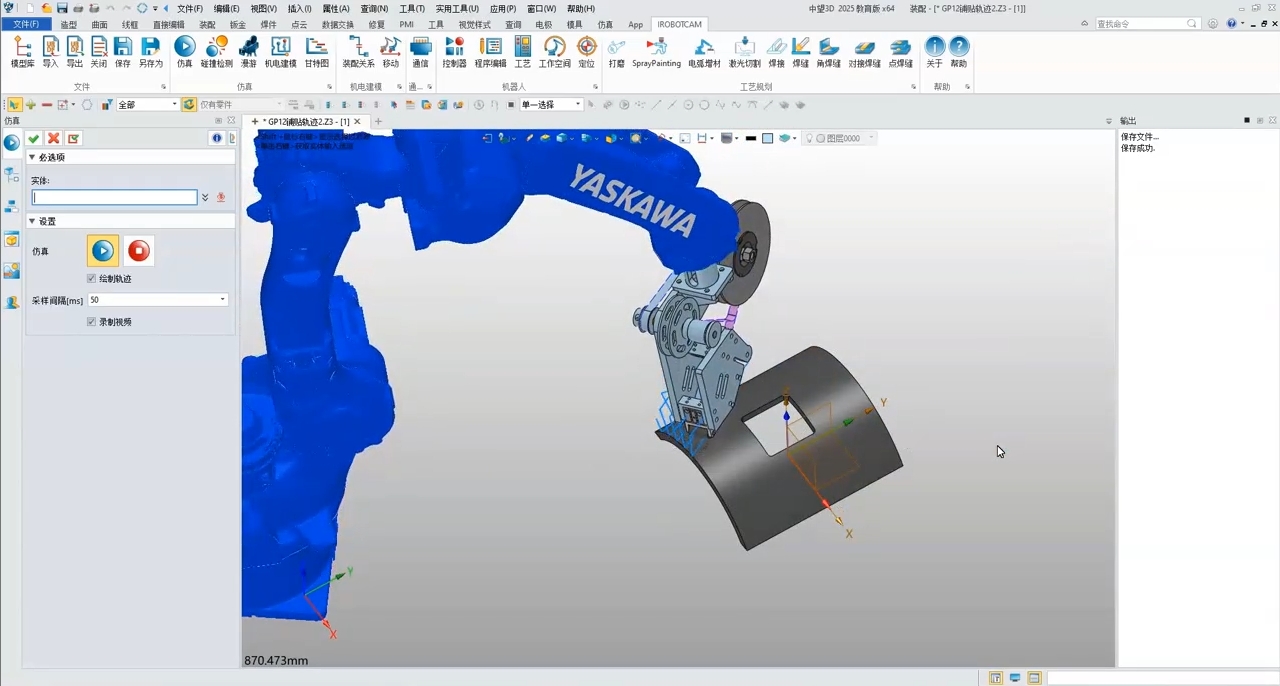This screenshot has height=686, width=1280.
Task: Add a new document tab with plus
Action: (x=378, y=122)
